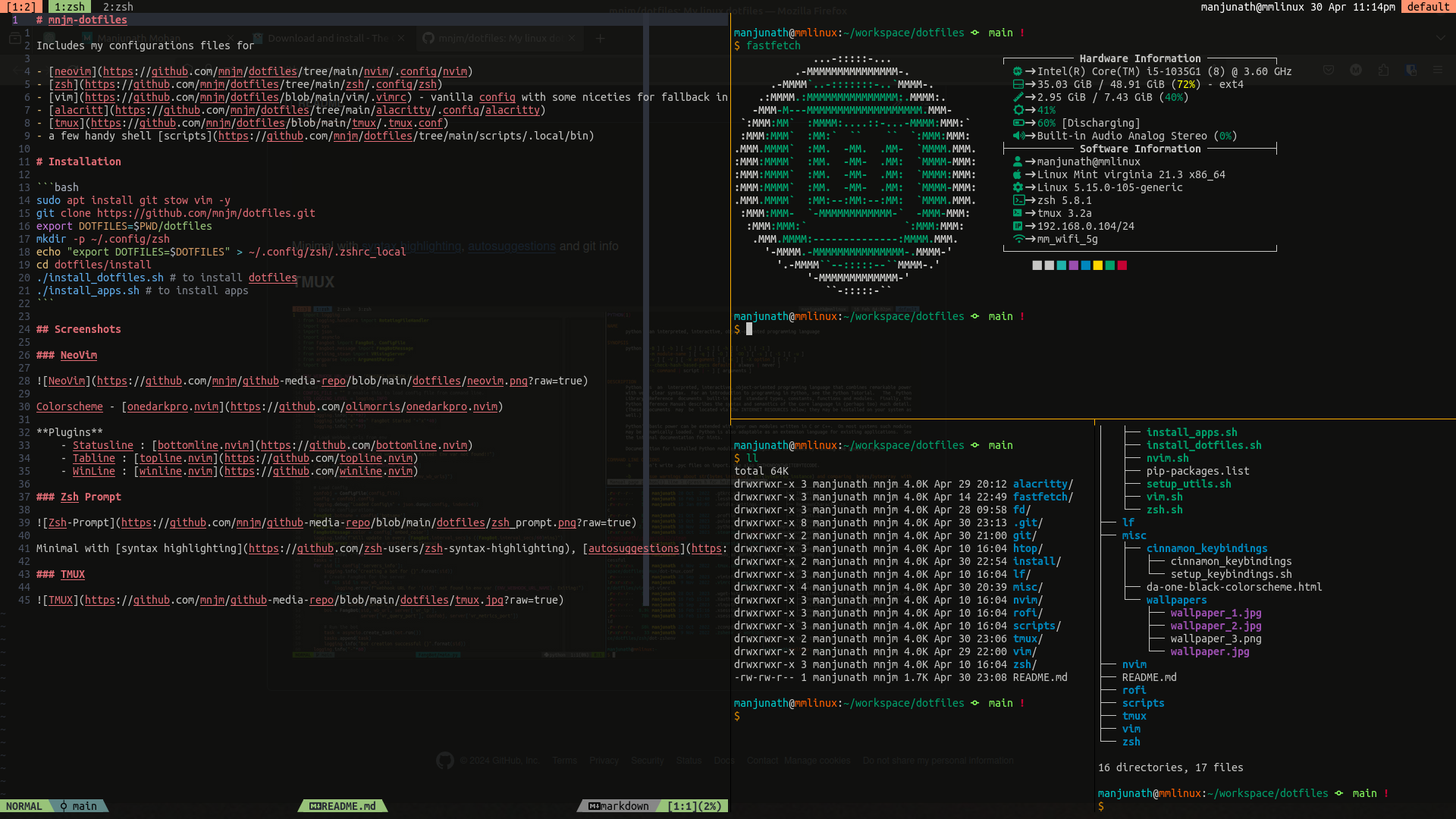Click the 'fastfetch' command text in top pane

pyautogui.click(x=773, y=45)
